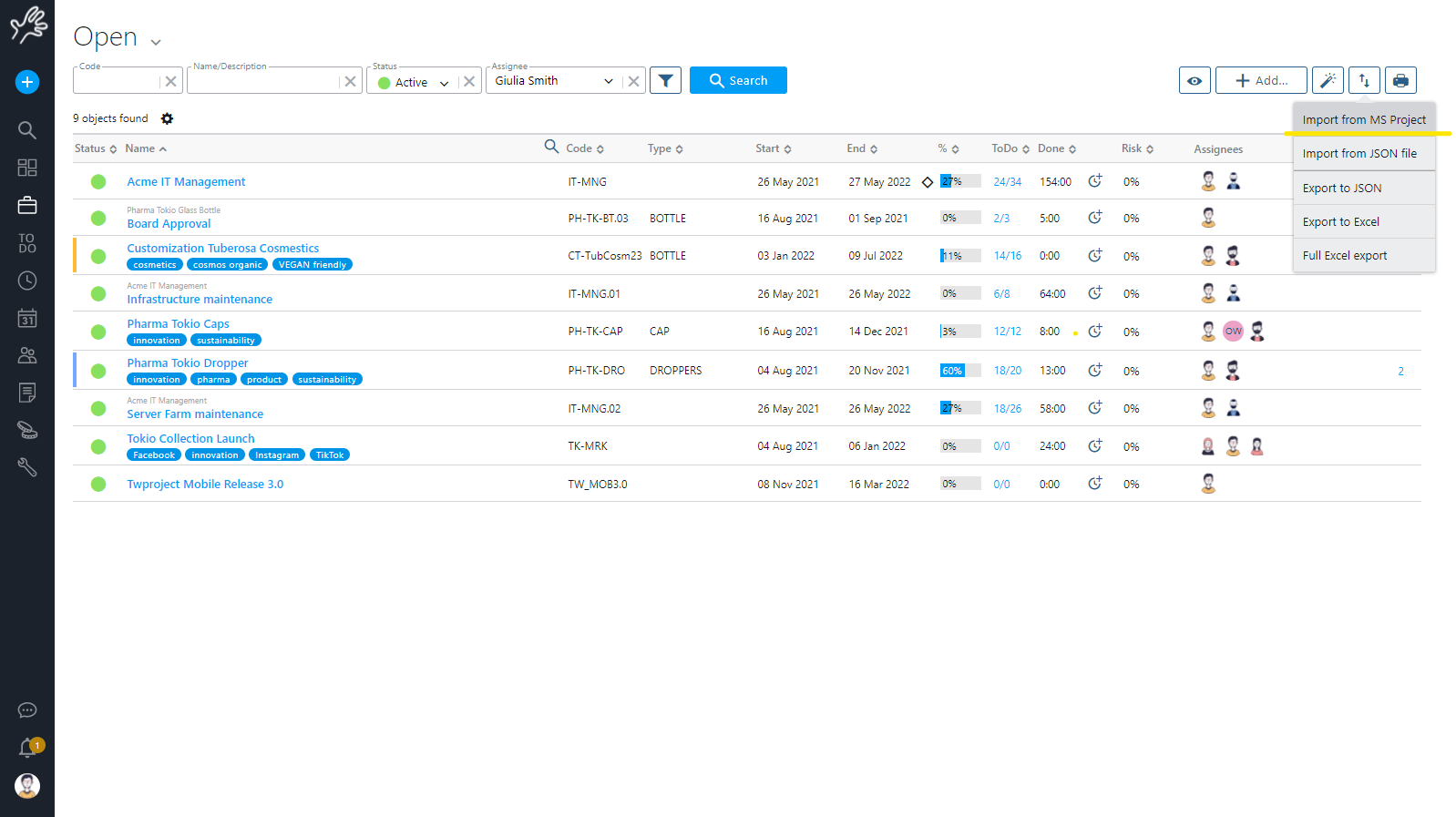Open the Assignee Giulia Smith dropdown
This screenshot has width=1456, height=817.
pos(553,81)
